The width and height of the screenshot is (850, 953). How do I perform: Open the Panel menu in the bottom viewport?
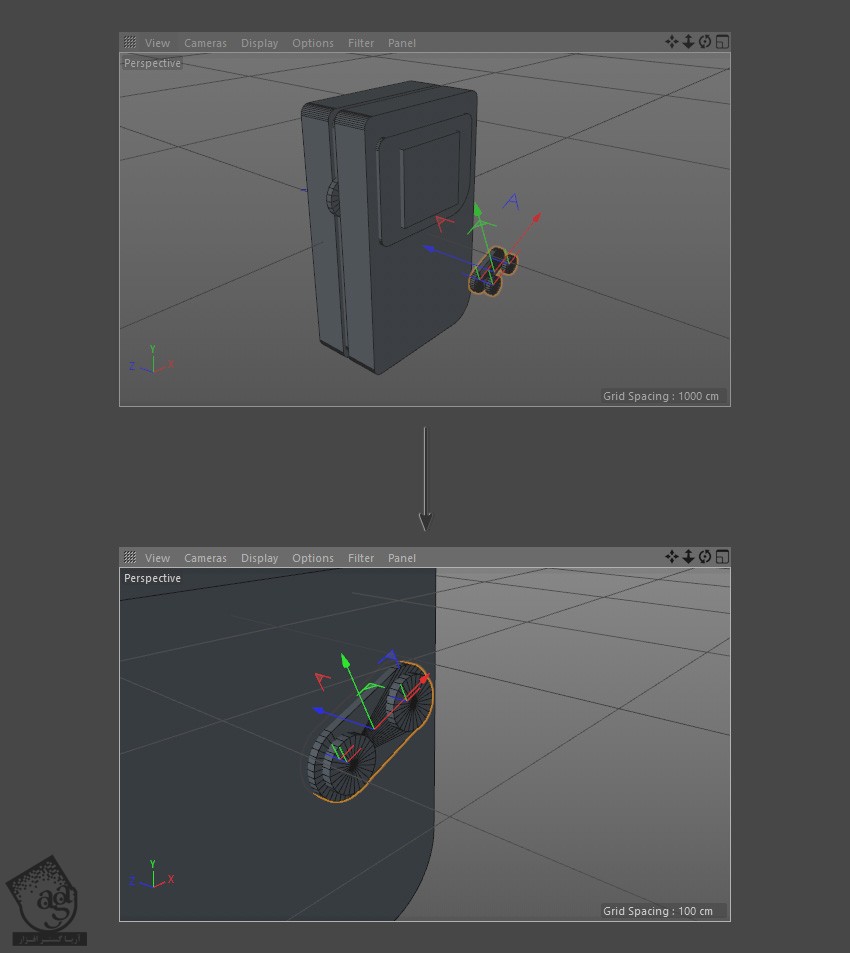coord(402,558)
